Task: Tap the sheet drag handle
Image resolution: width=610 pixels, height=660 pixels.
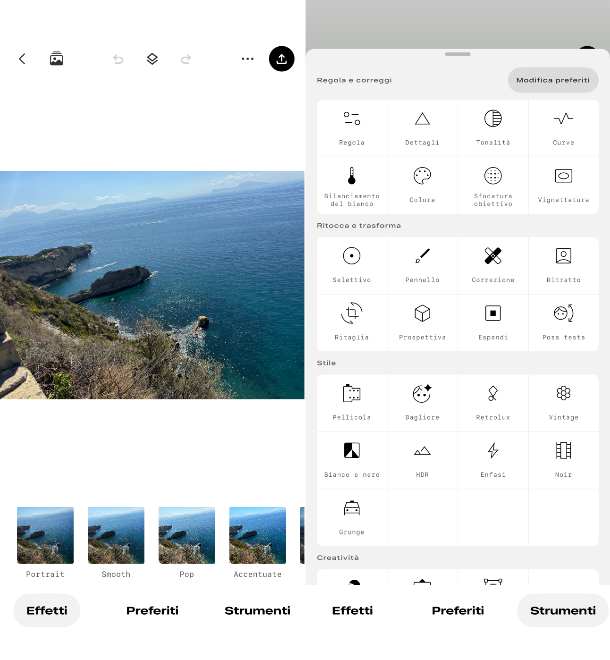Action: [x=457, y=54]
